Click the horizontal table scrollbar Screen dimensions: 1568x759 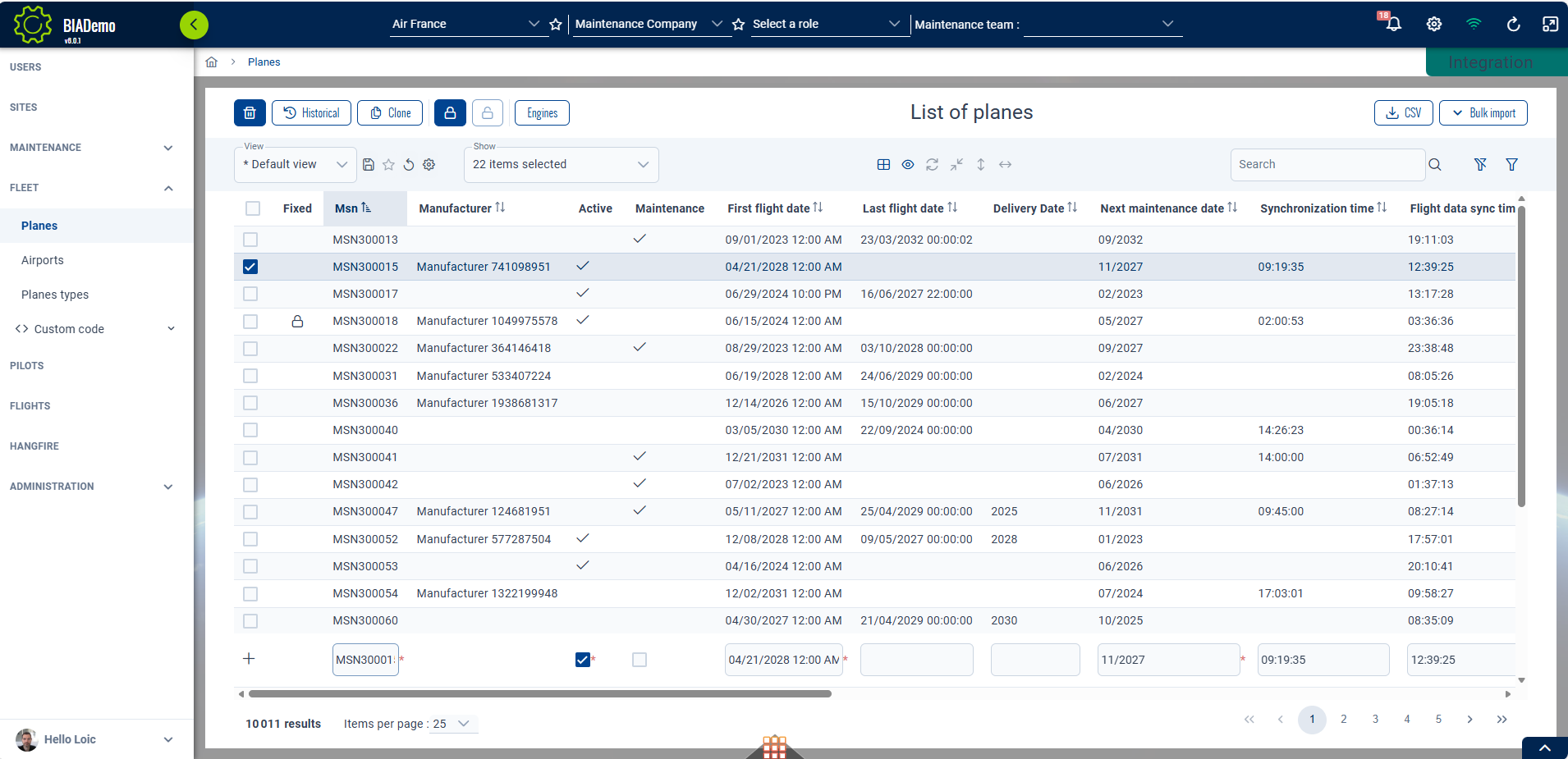(539, 694)
